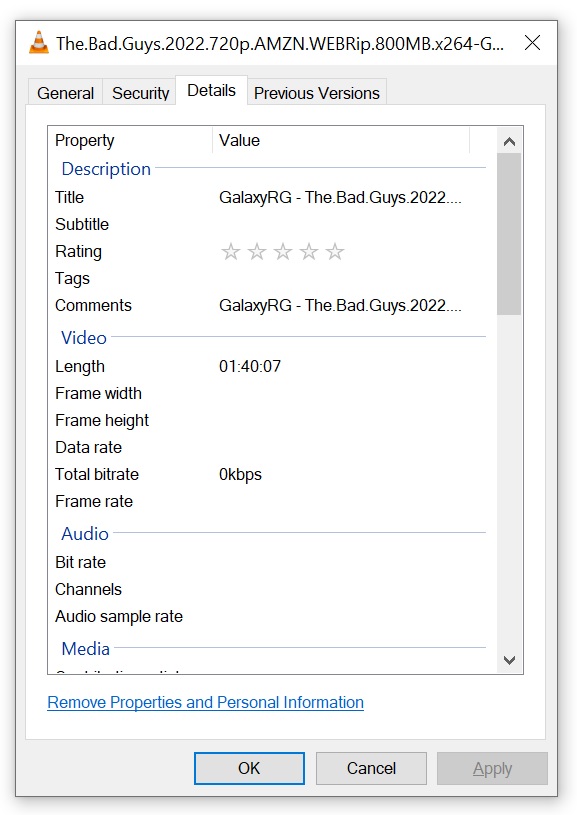Select the Details tab

coord(211,90)
